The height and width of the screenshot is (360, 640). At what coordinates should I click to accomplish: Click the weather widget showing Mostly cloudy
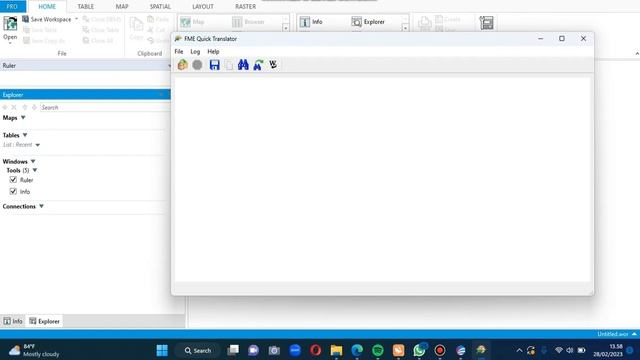[x=34, y=350]
